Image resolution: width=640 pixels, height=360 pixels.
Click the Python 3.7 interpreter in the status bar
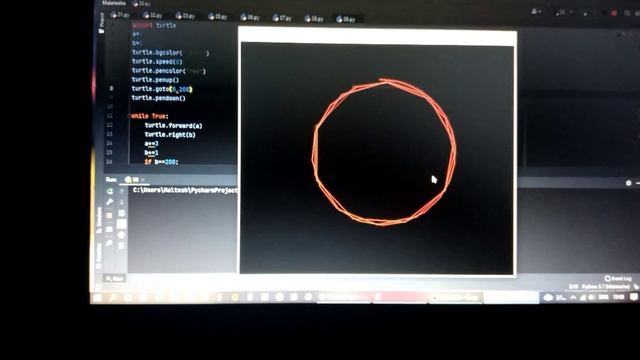pyautogui.click(x=605, y=287)
